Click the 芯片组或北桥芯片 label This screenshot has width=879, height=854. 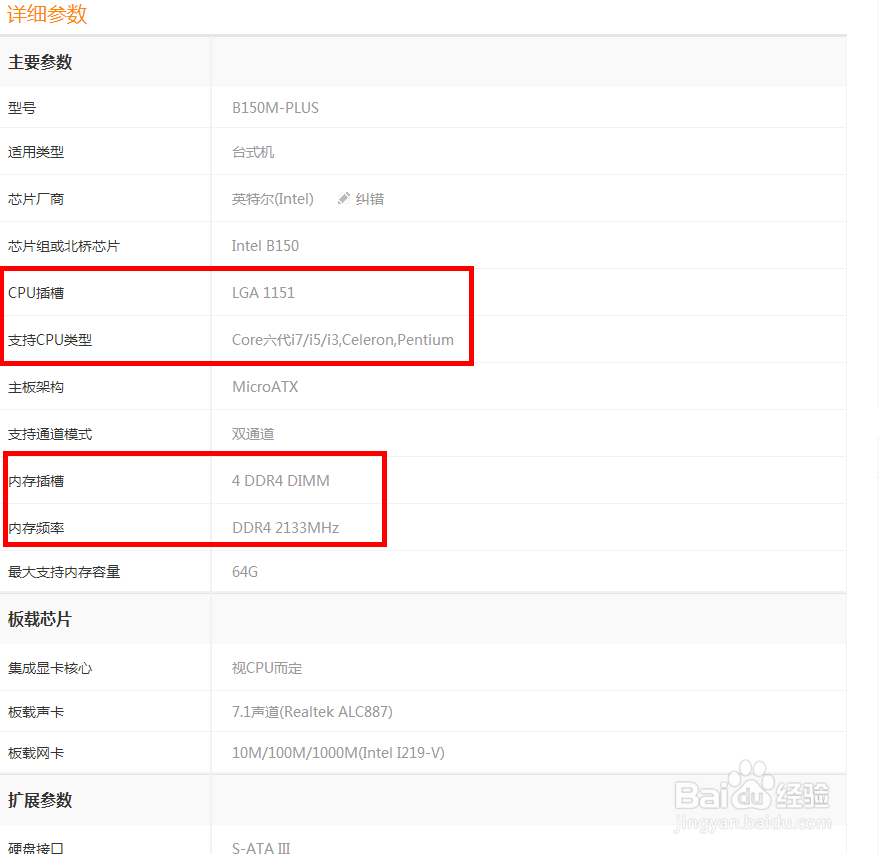[x=64, y=246]
